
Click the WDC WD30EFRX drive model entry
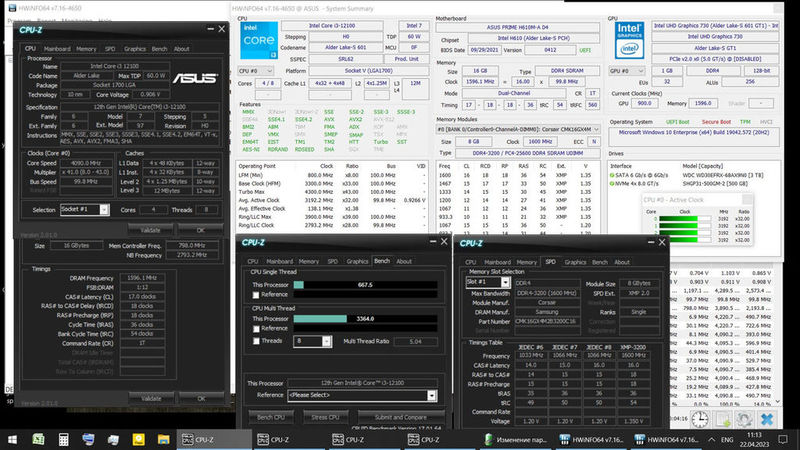point(723,175)
